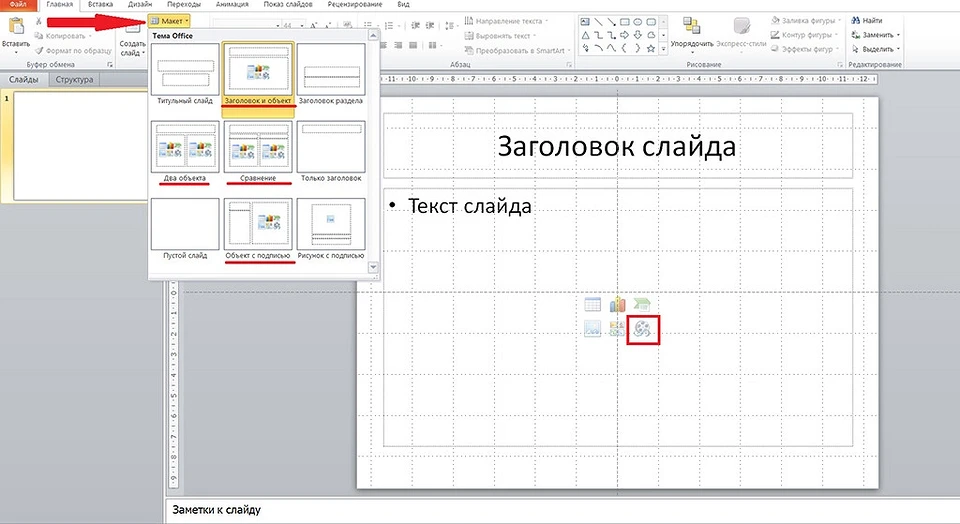Select the Rectangle shape
This screenshot has height=524, width=960.
point(624,22)
